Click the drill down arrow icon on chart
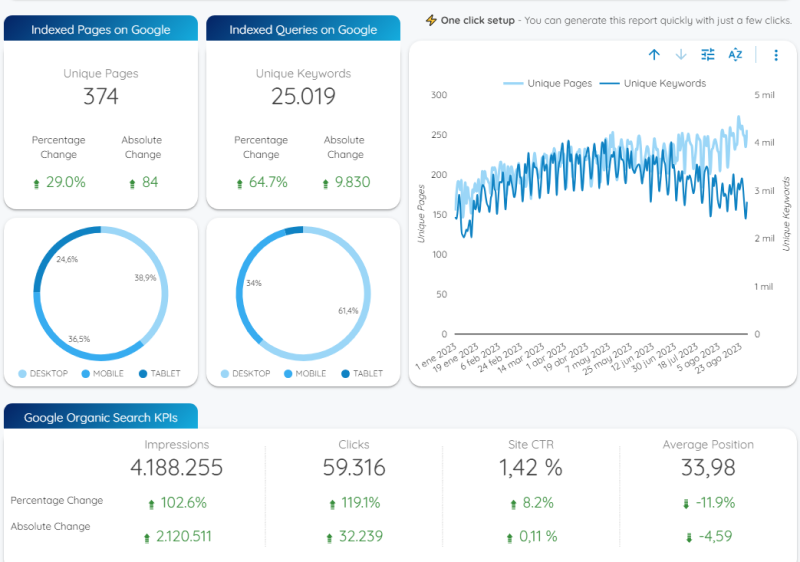The height and width of the screenshot is (562, 800). pyautogui.click(x=681, y=55)
